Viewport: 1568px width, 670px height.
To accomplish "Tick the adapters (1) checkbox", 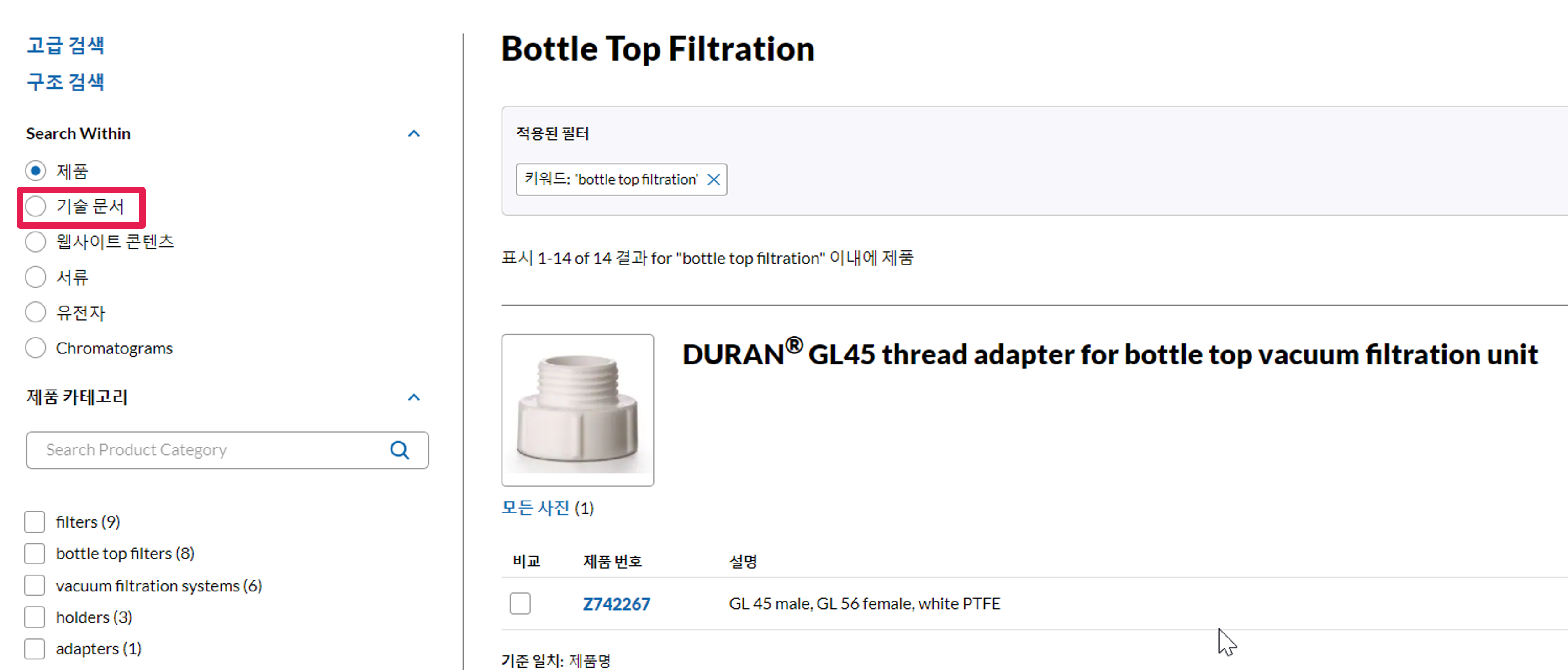I will (x=35, y=649).
